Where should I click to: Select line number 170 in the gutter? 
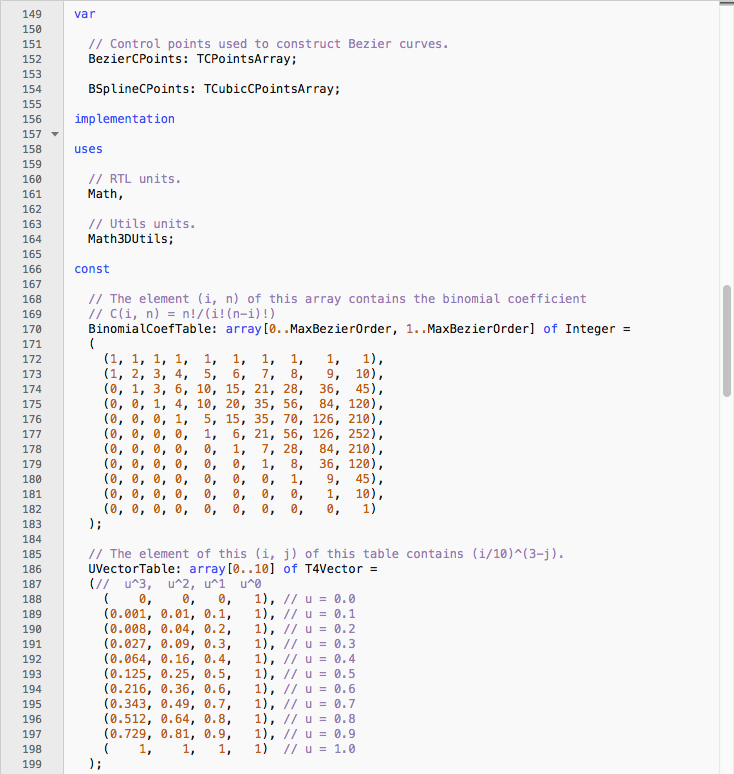point(30,329)
